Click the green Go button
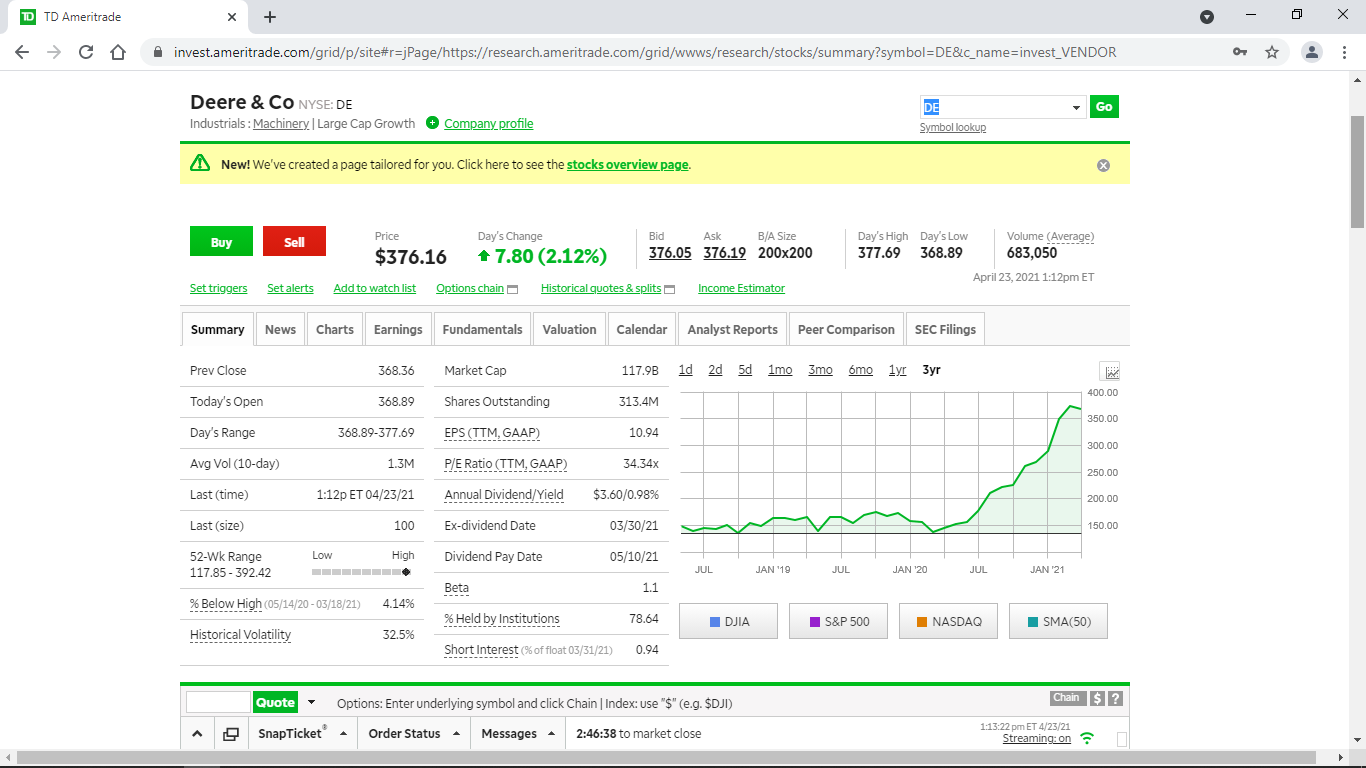The width and height of the screenshot is (1366, 768). pos(1104,107)
